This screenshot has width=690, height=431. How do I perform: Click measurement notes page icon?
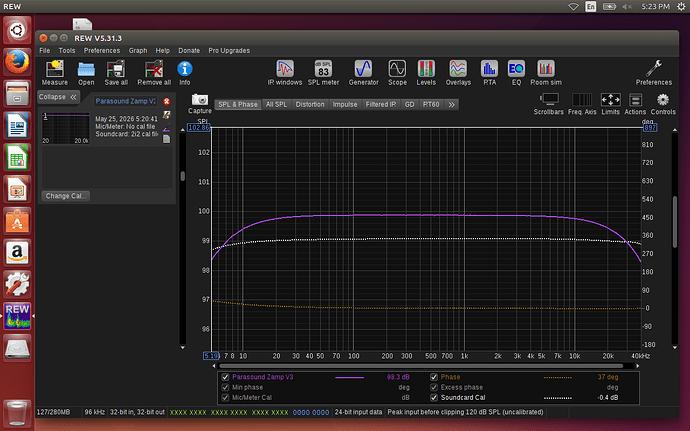pyautogui.click(x=166, y=139)
